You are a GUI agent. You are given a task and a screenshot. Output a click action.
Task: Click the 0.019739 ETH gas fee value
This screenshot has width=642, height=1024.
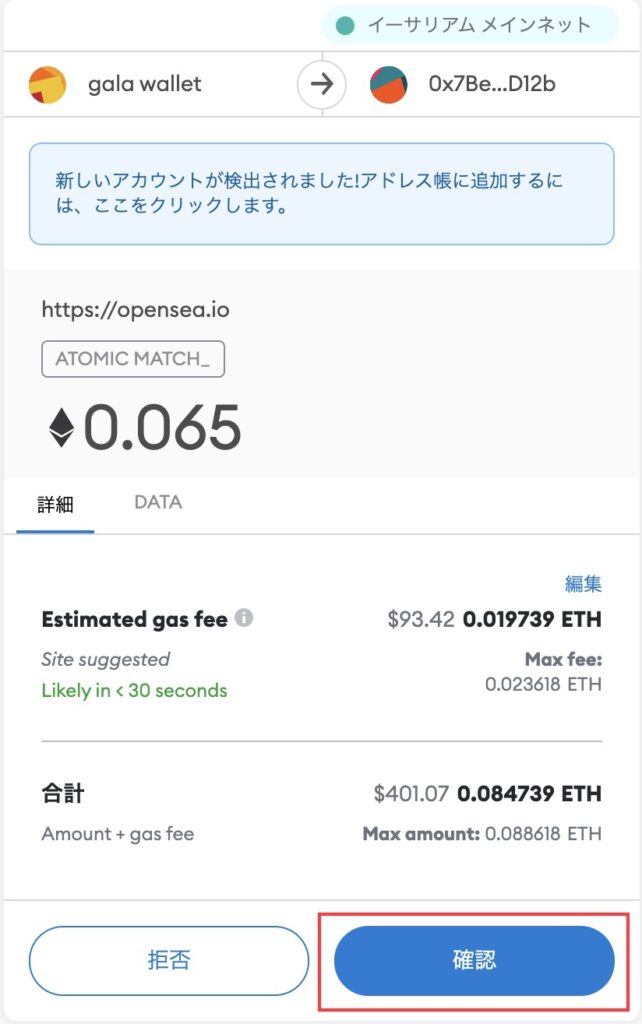532,619
